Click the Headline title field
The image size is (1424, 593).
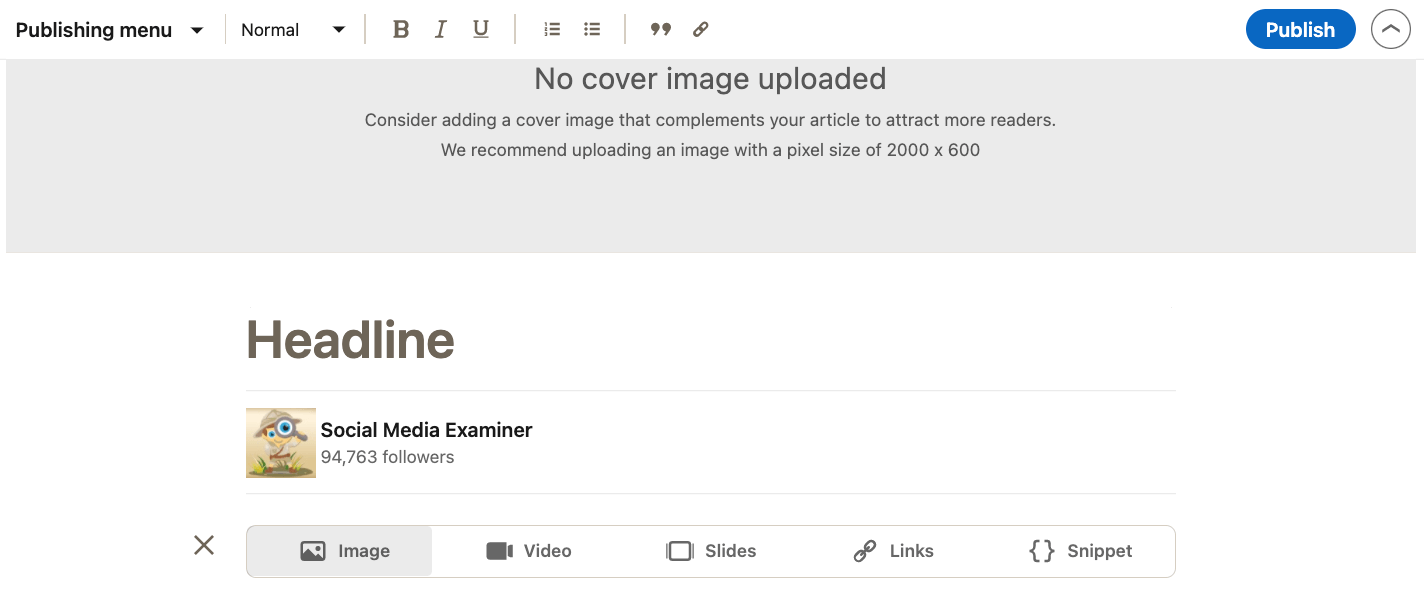710,340
